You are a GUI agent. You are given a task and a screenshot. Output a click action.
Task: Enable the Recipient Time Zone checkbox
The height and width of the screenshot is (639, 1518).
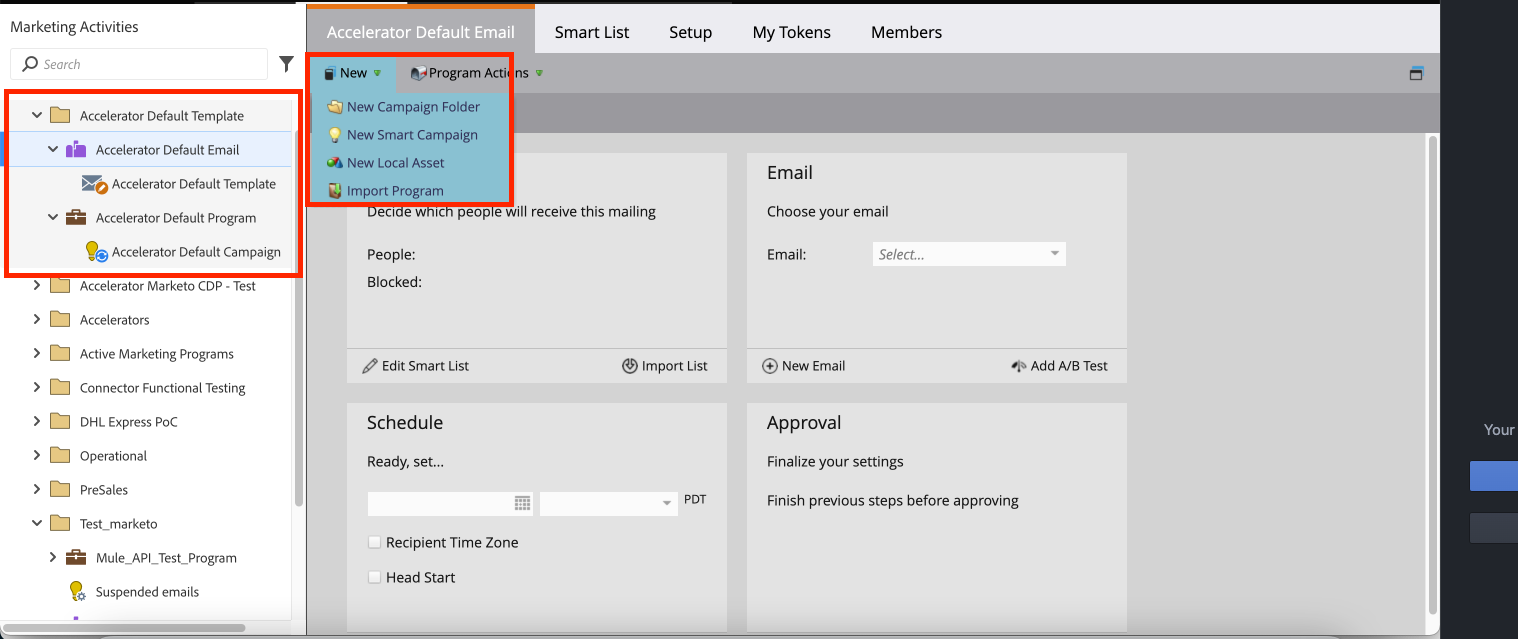(375, 542)
